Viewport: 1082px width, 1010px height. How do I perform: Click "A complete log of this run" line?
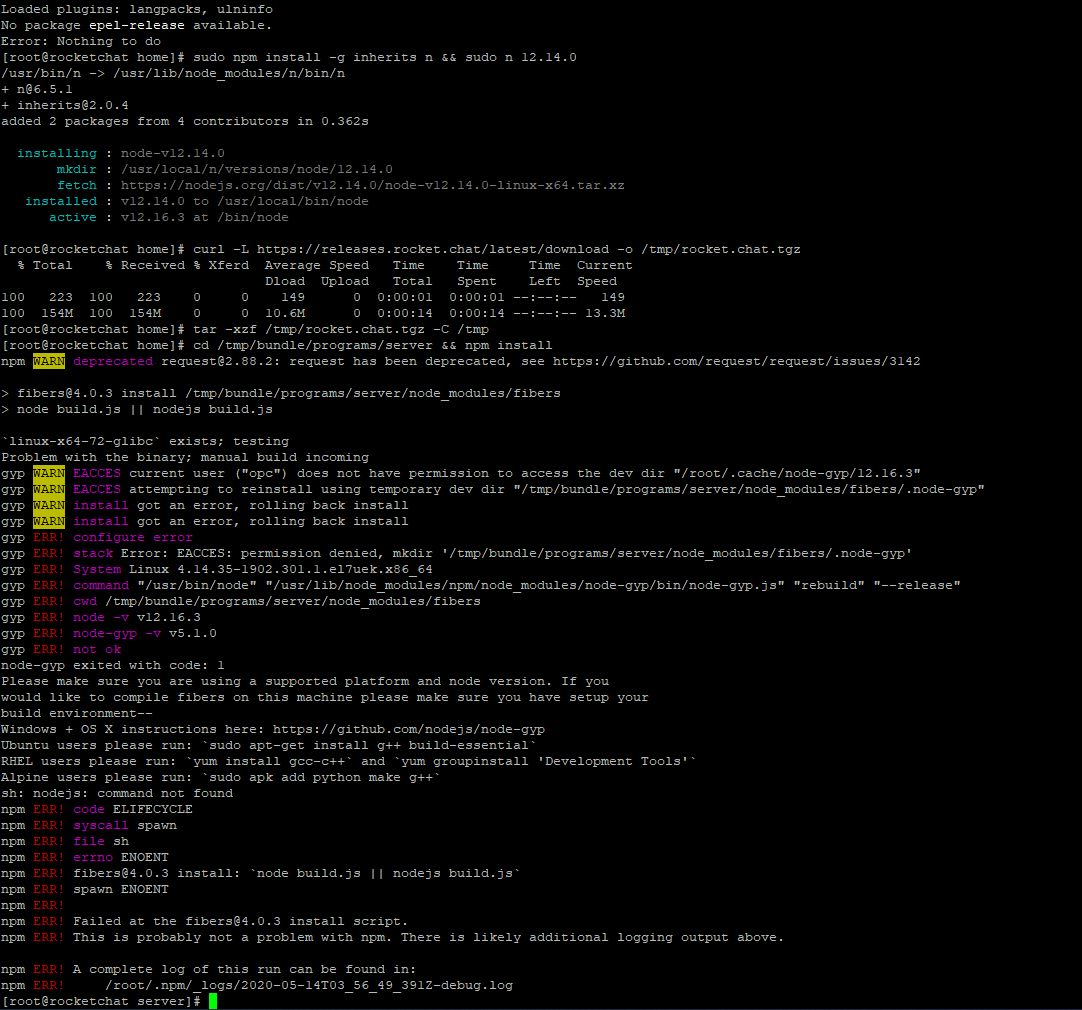tap(208, 969)
